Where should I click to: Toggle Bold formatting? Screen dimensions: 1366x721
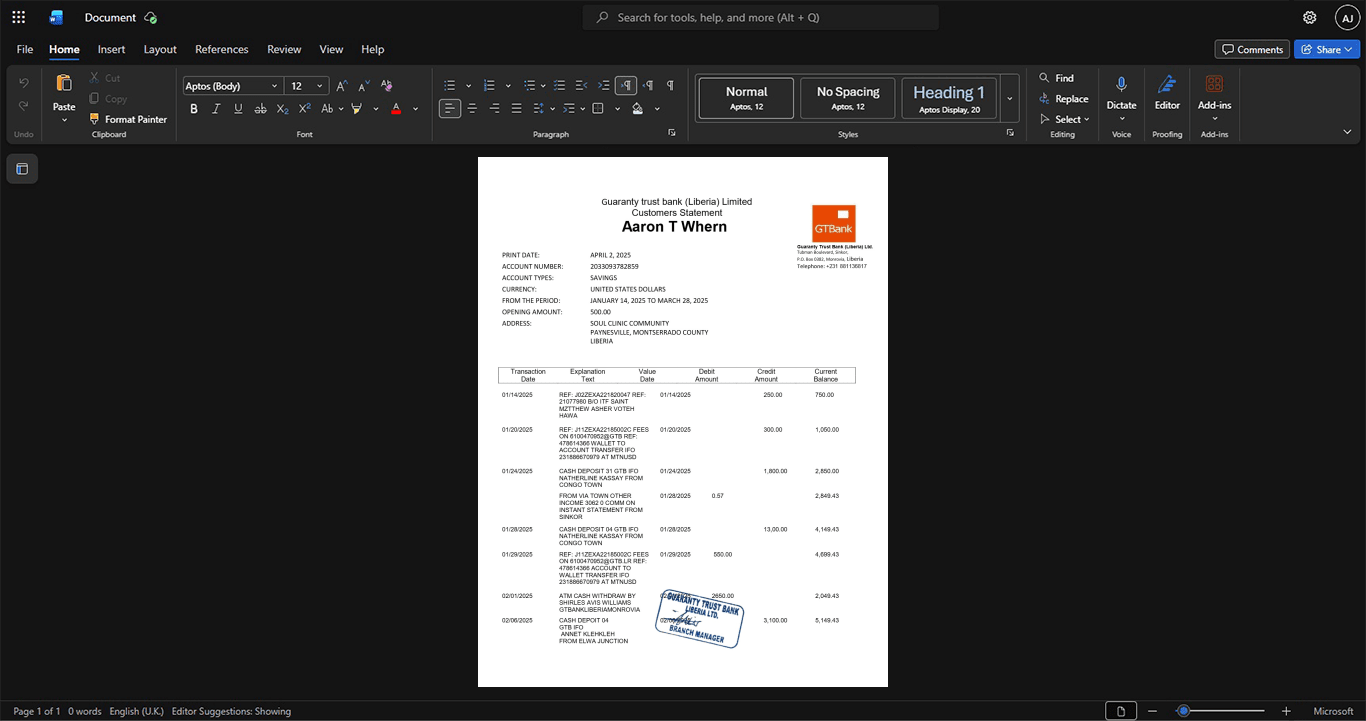194,108
